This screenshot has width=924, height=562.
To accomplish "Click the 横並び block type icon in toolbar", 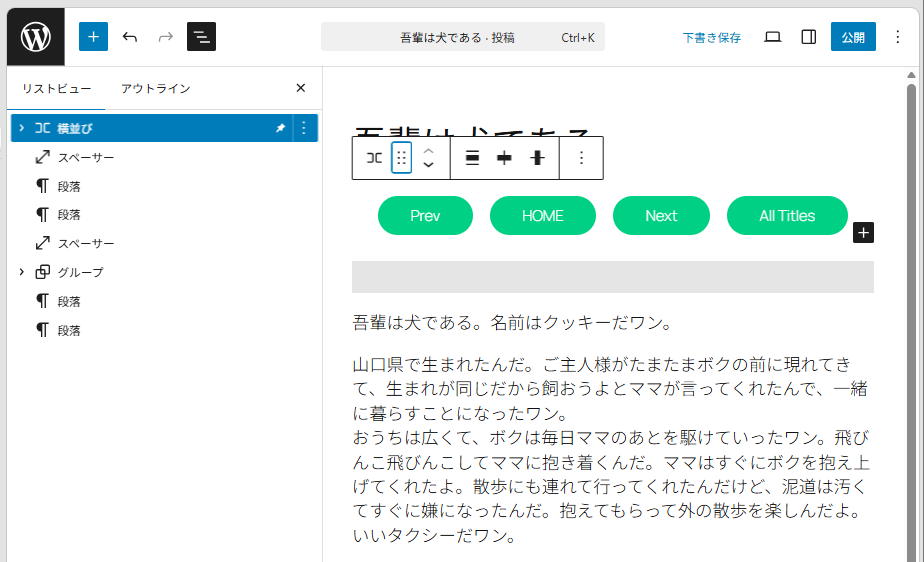I will click(373, 158).
